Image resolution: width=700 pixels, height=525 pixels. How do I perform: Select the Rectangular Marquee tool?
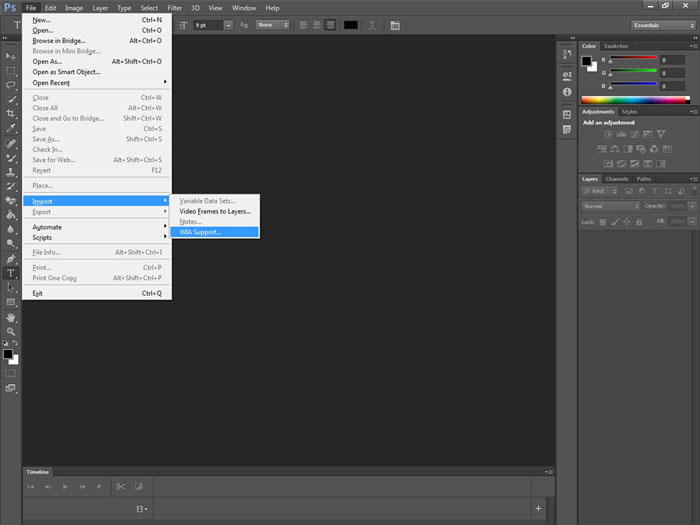[x=11, y=71]
